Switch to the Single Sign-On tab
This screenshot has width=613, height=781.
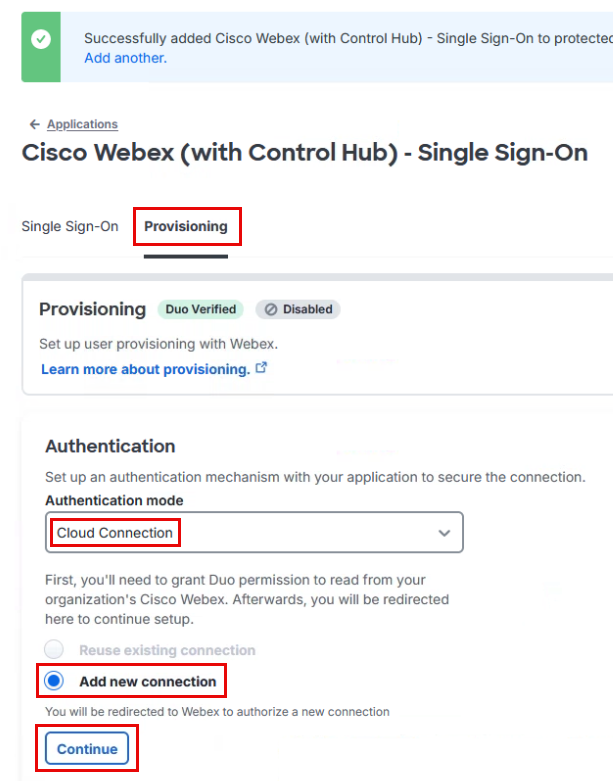pyautogui.click(x=70, y=227)
